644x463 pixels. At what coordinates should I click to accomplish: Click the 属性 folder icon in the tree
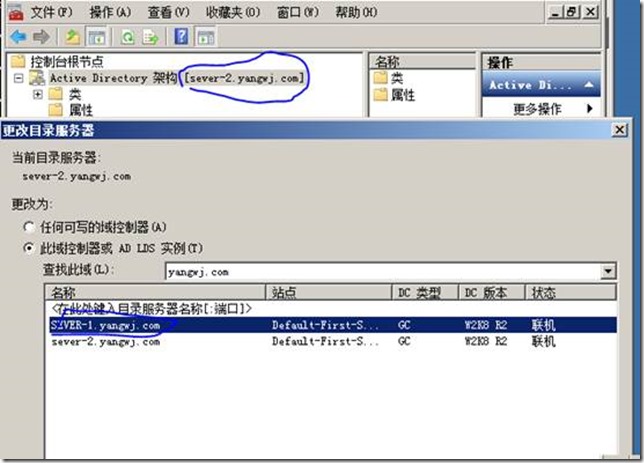(55, 110)
